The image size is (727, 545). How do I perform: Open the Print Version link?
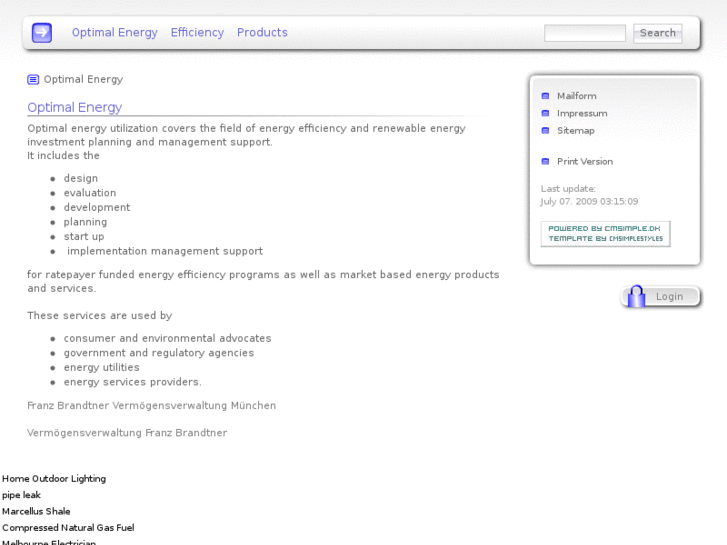(x=585, y=161)
